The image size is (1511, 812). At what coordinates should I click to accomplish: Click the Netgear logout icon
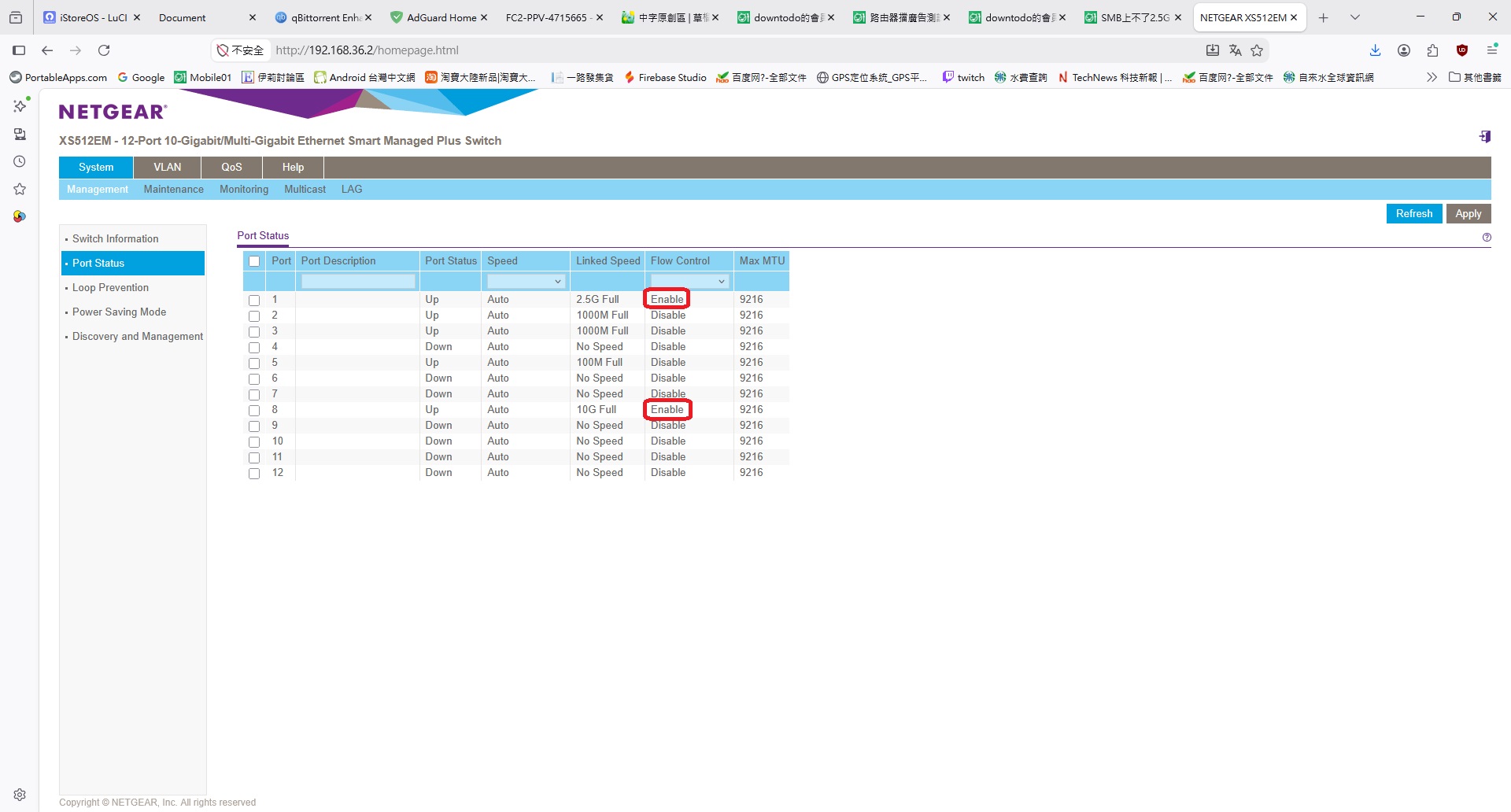tap(1485, 137)
